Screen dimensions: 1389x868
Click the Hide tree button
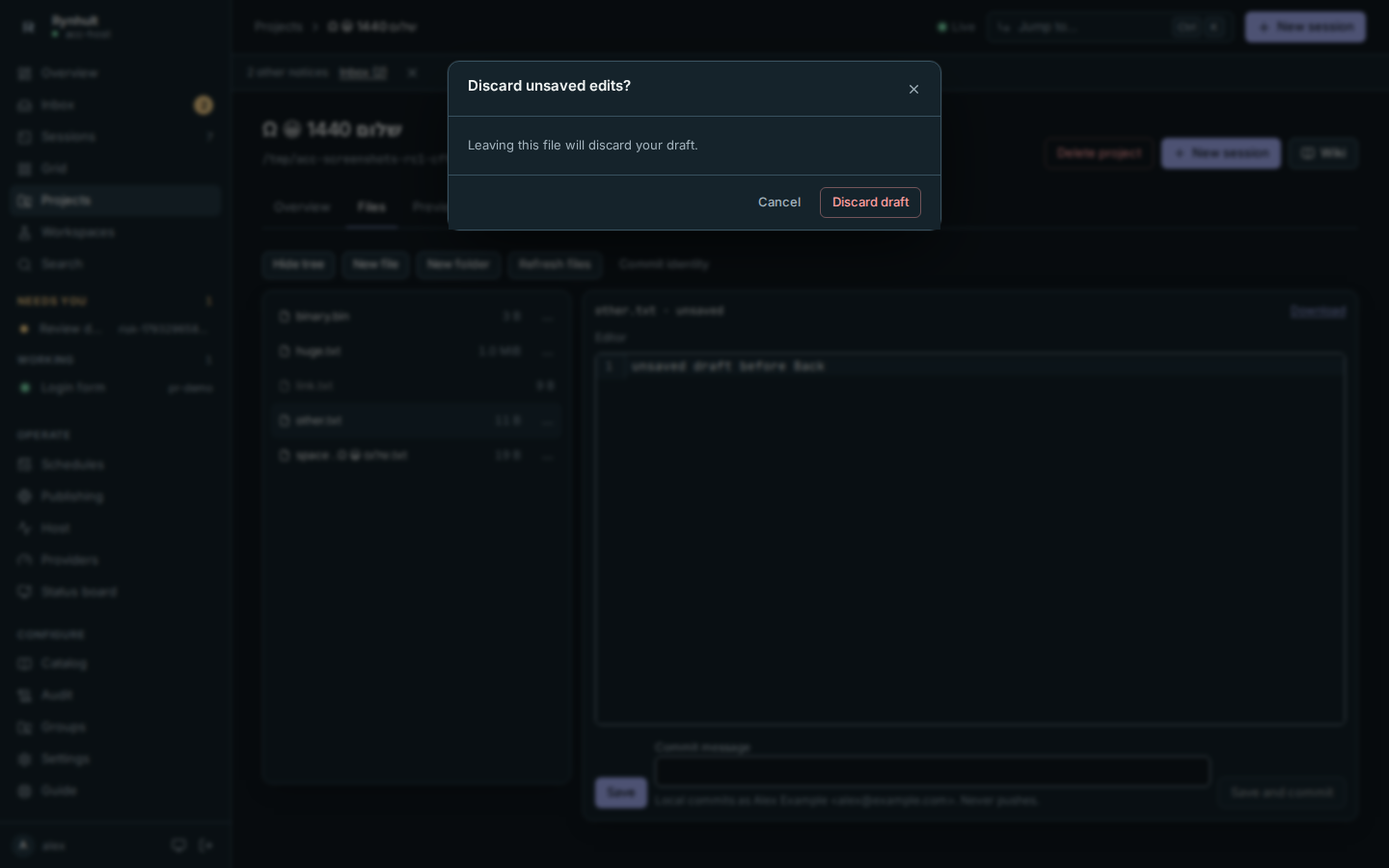(298, 264)
